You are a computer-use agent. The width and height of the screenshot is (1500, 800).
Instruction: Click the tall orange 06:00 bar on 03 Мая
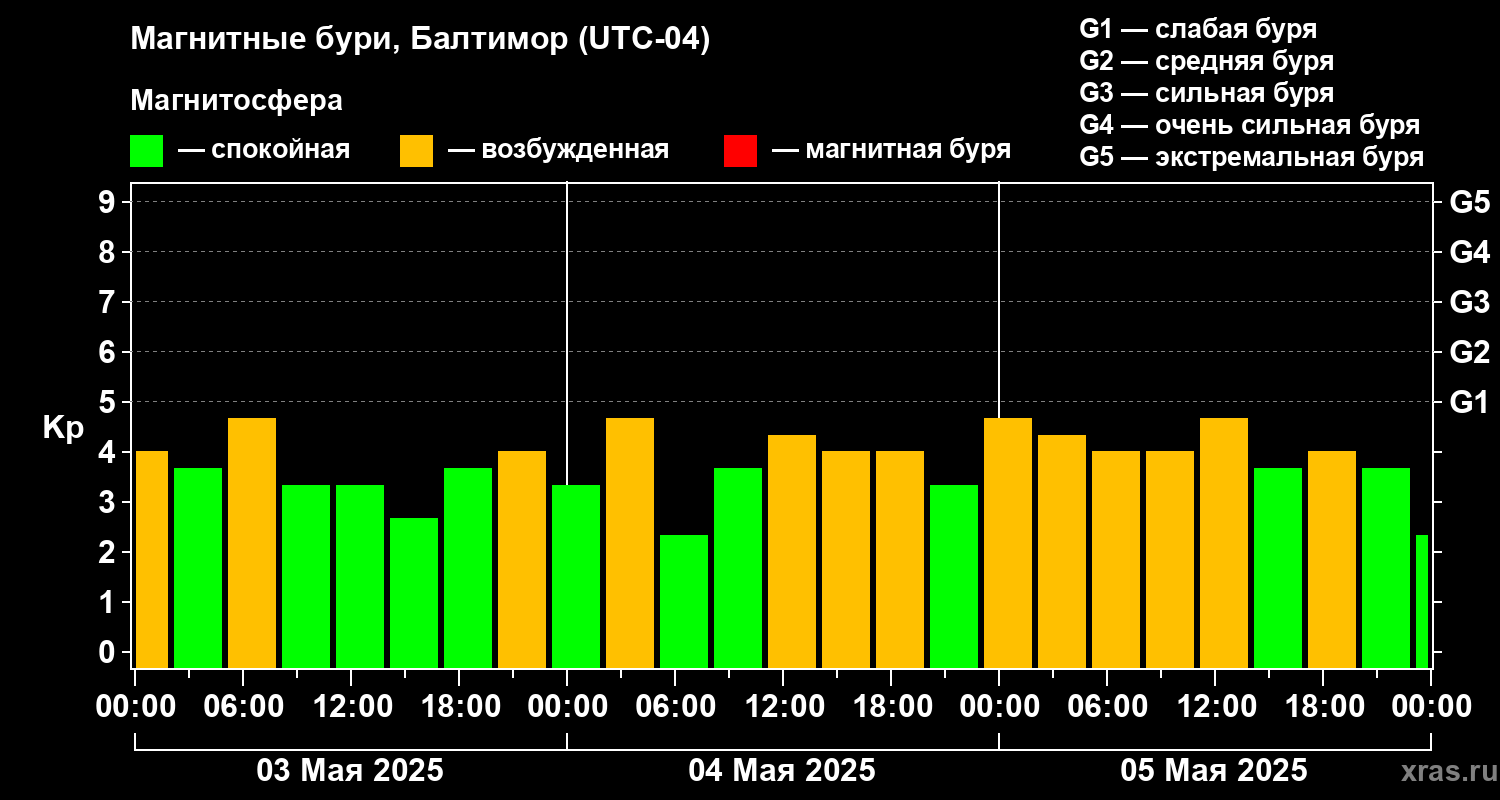[252, 543]
